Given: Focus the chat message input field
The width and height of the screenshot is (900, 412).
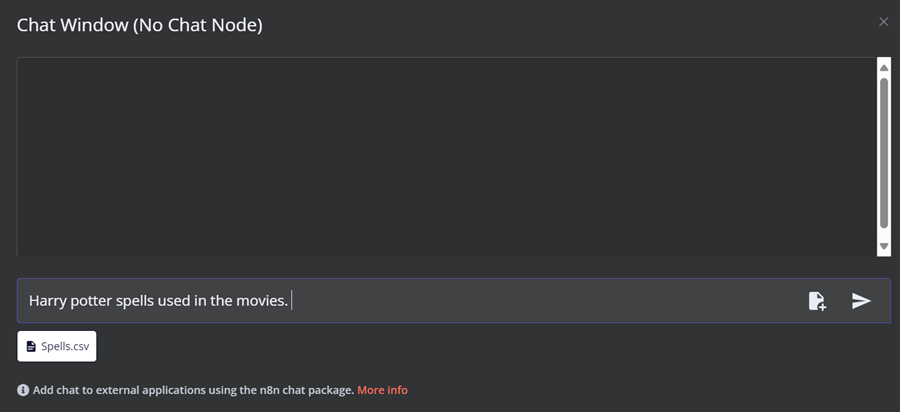Looking at the screenshot, I should click(453, 301).
